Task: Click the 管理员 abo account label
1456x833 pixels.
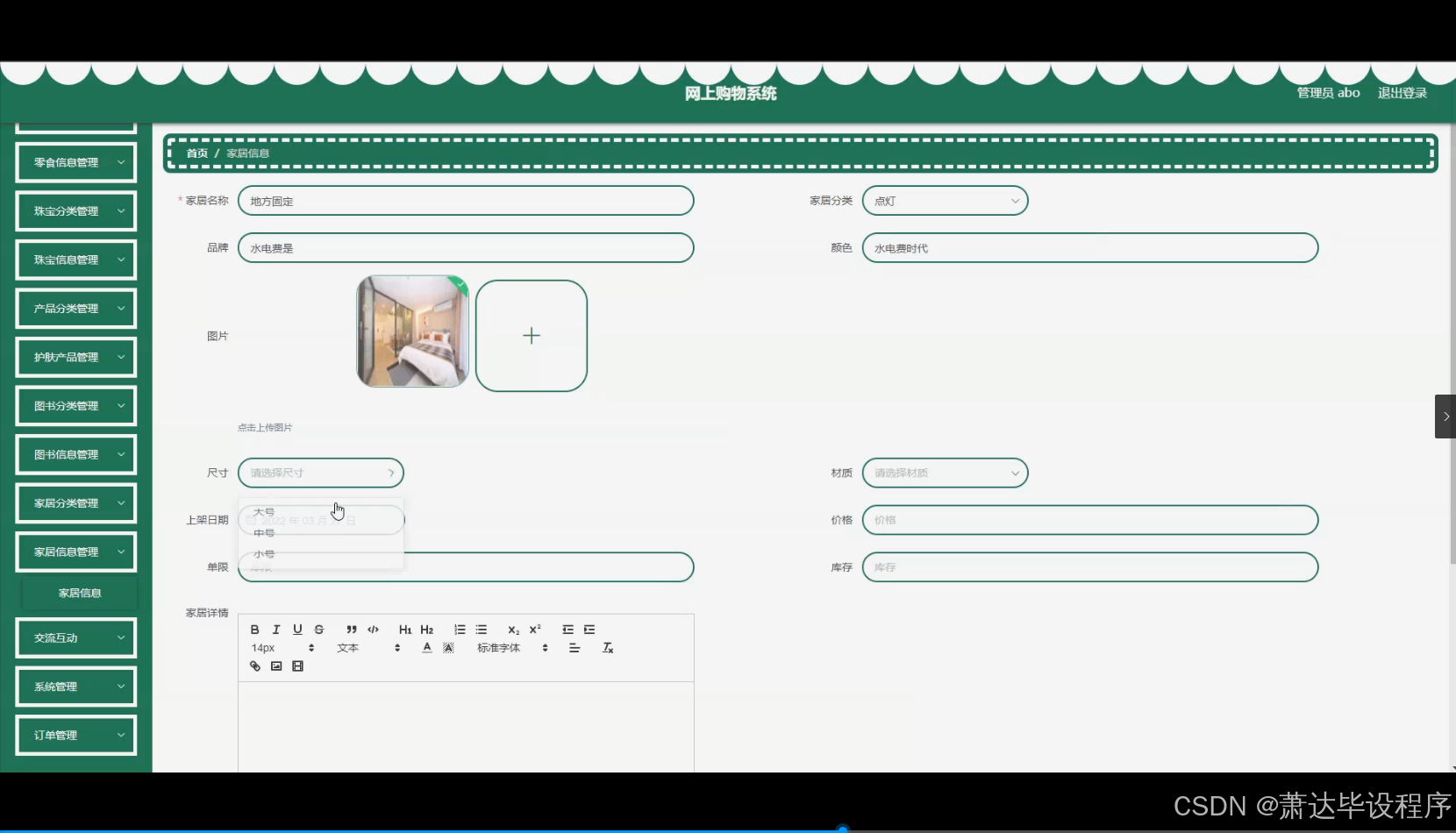Action: tap(1328, 93)
